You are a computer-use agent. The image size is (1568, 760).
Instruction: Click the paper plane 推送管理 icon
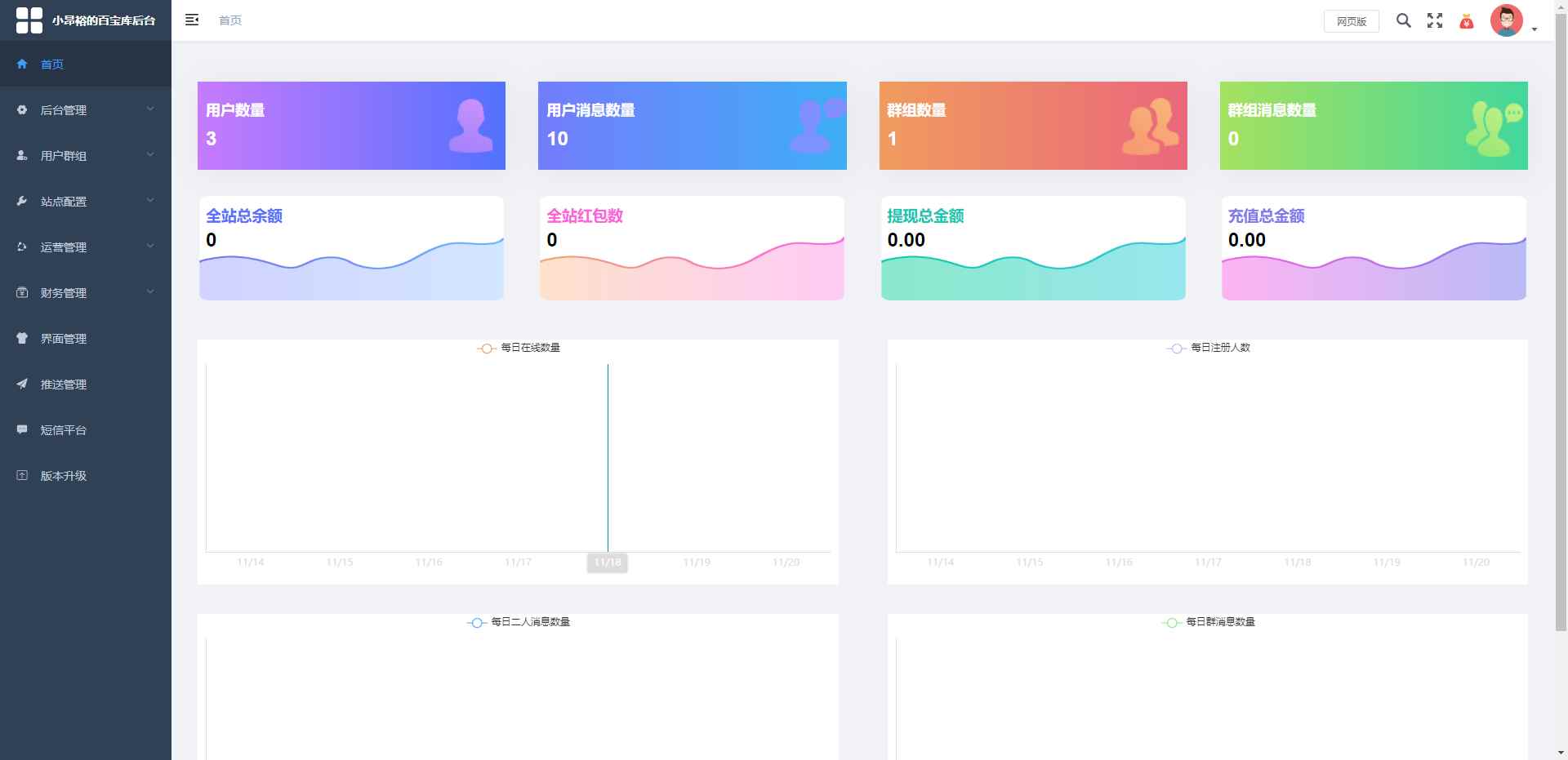pos(22,384)
